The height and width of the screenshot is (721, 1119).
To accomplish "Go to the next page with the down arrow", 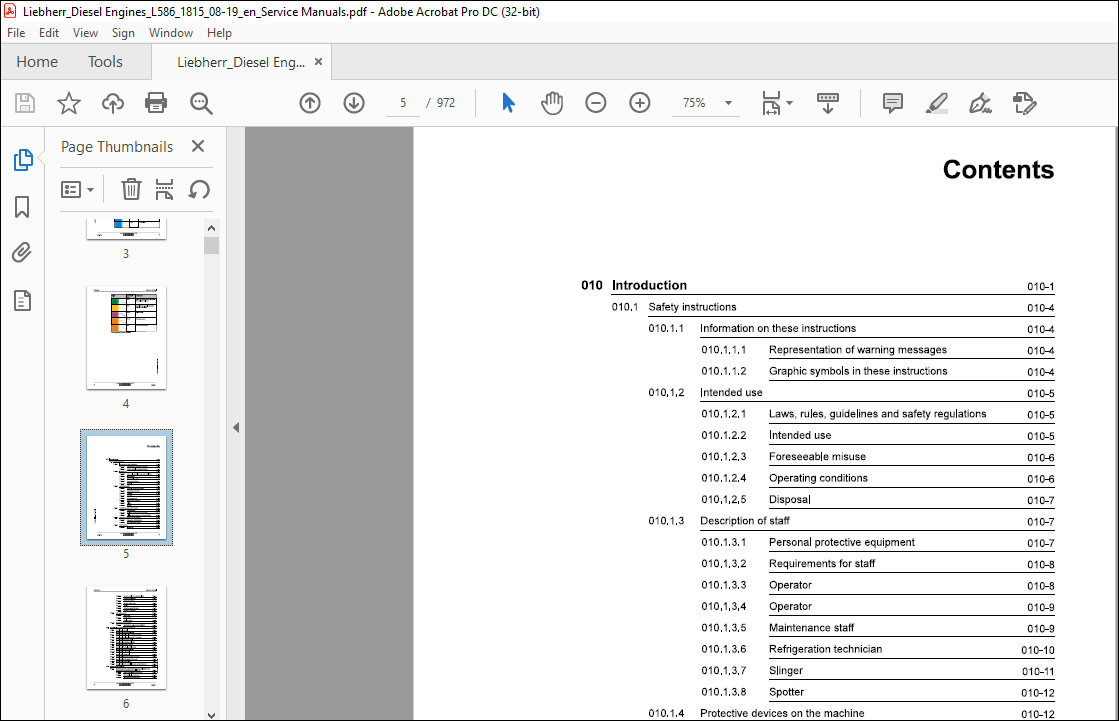I will click(354, 104).
